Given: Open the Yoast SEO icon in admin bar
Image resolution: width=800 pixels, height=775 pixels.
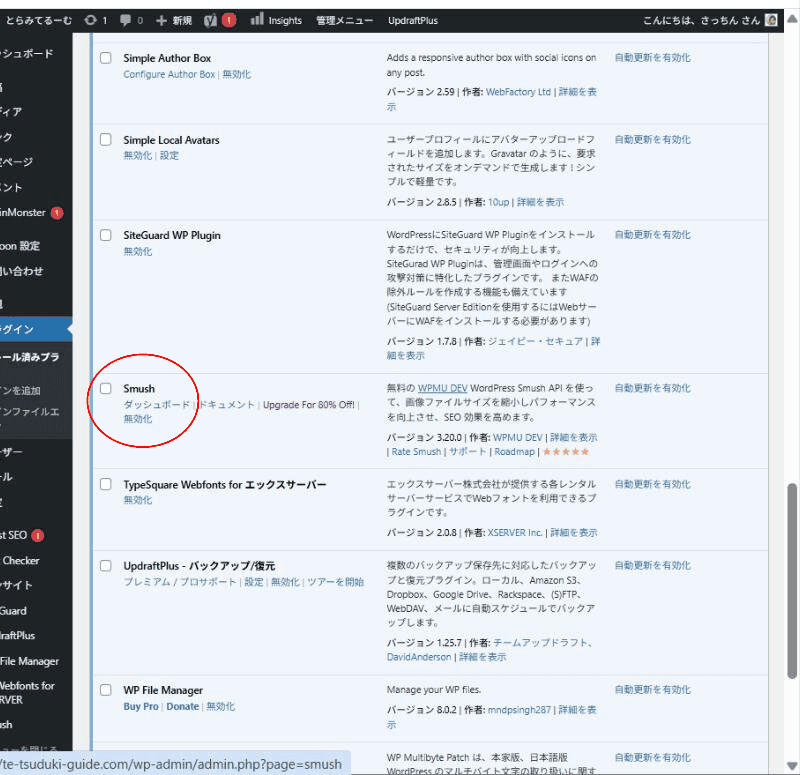Looking at the screenshot, I should 210,20.
